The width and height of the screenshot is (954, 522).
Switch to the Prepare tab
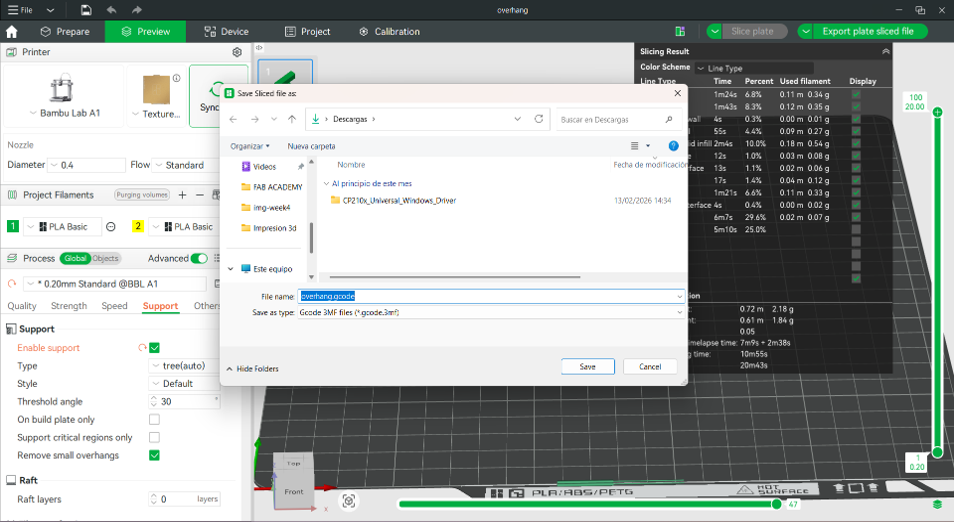pyautogui.click(x=65, y=32)
